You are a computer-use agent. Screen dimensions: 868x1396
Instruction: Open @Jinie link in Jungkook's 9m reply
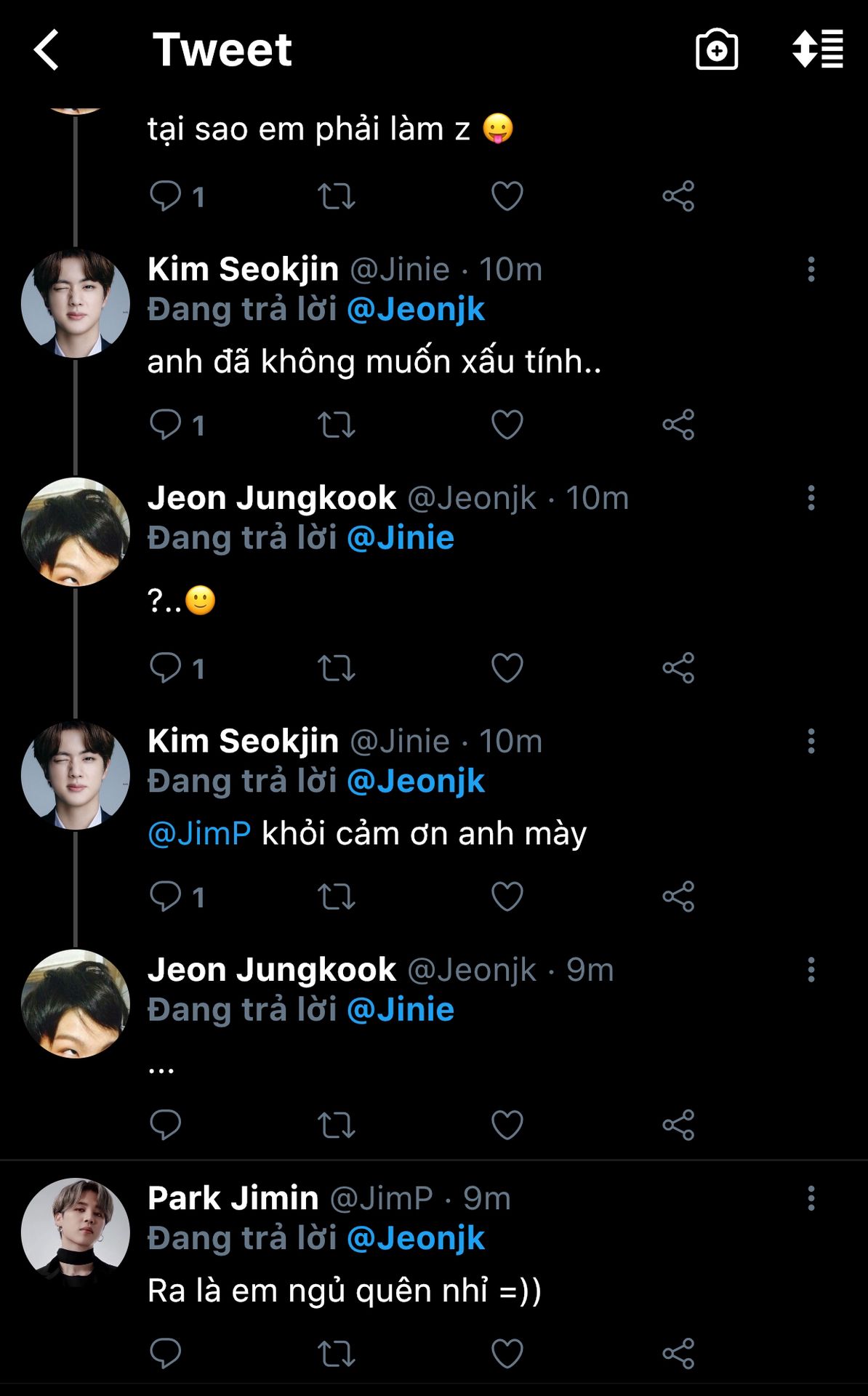401,1010
